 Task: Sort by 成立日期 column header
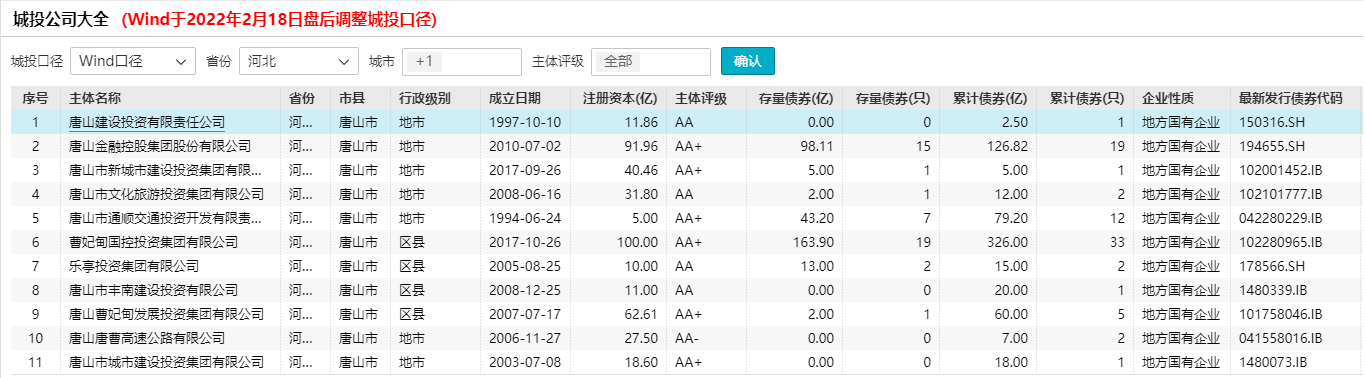point(515,98)
